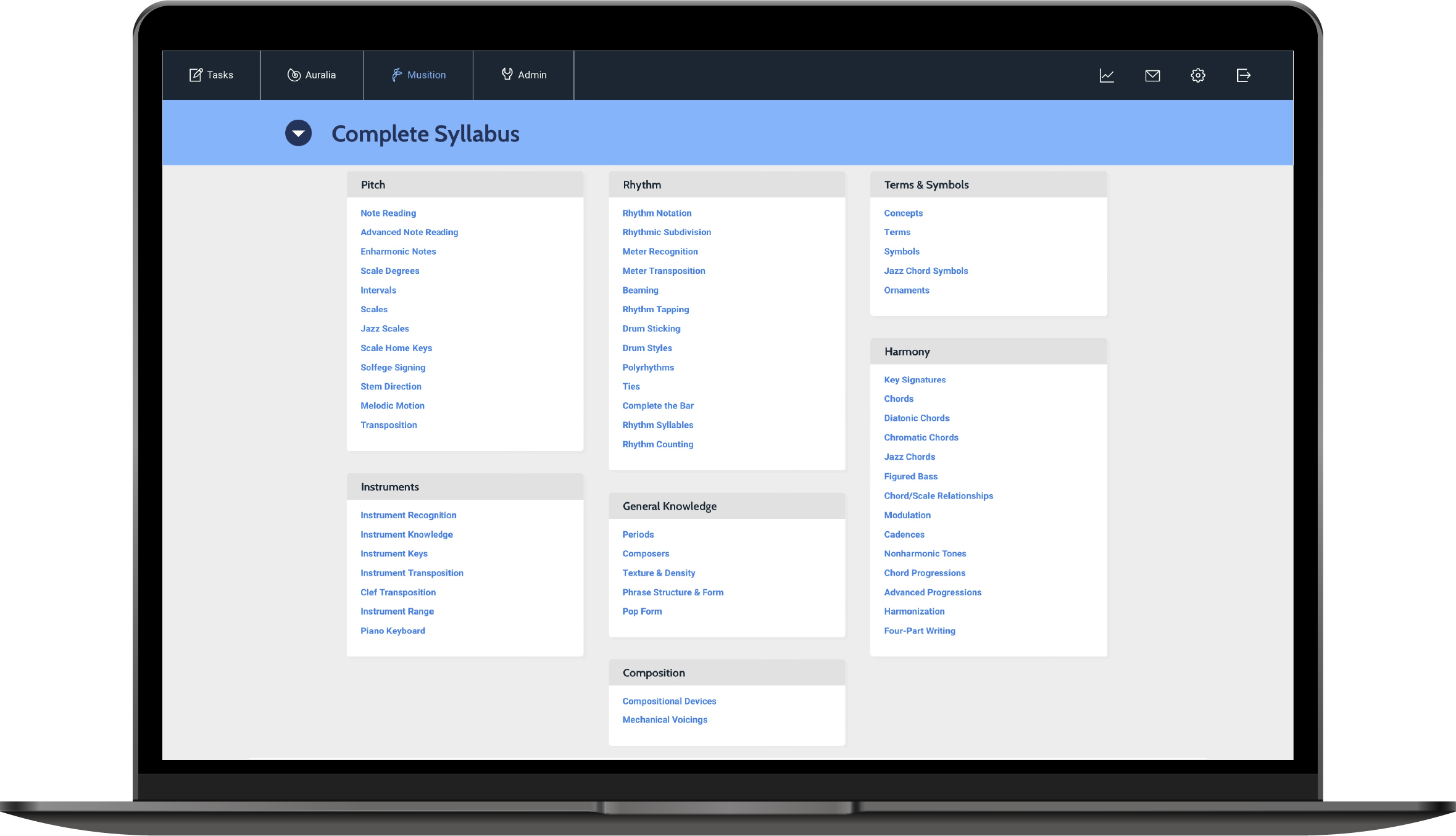Screen dimensions: 1456x836
Task: Select Mechanical Voicings under Composition
Action: pyautogui.click(x=665, y=719)
